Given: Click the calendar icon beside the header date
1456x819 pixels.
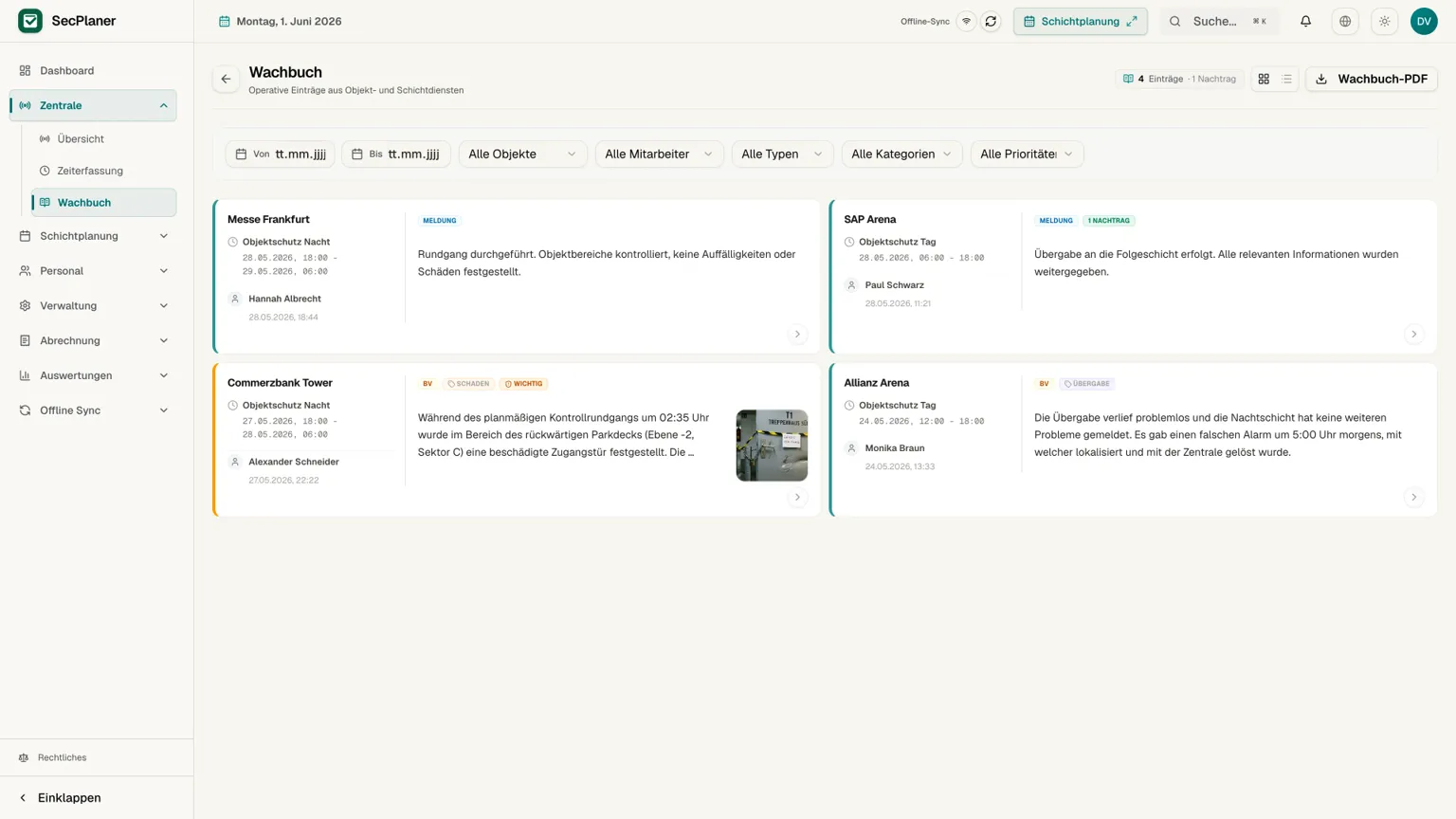Looking at the screenshot, I should click(225, 21).
